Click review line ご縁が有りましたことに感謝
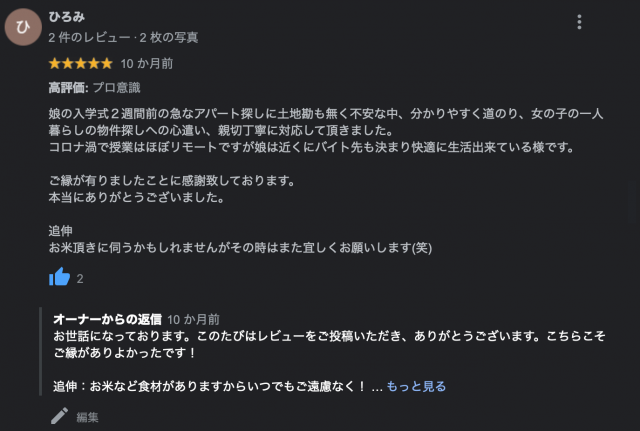The image size is (640, 431). click(x=171, y=180)
